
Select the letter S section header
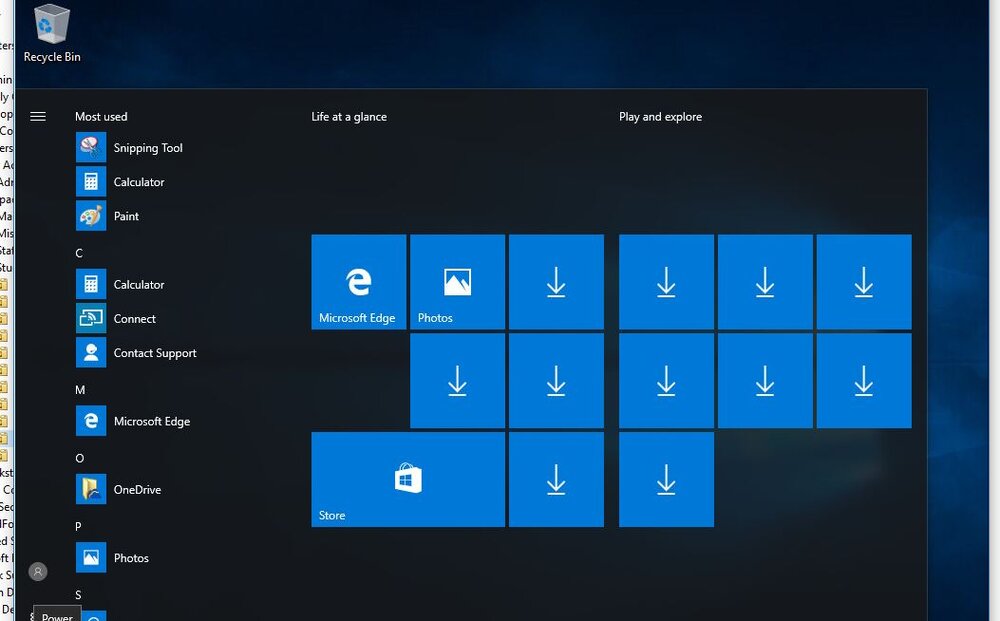(x=78, y=595)
